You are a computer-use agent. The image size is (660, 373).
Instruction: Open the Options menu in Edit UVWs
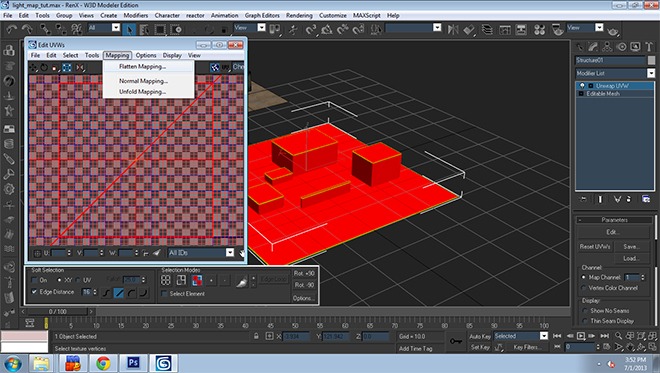point(146,56)
